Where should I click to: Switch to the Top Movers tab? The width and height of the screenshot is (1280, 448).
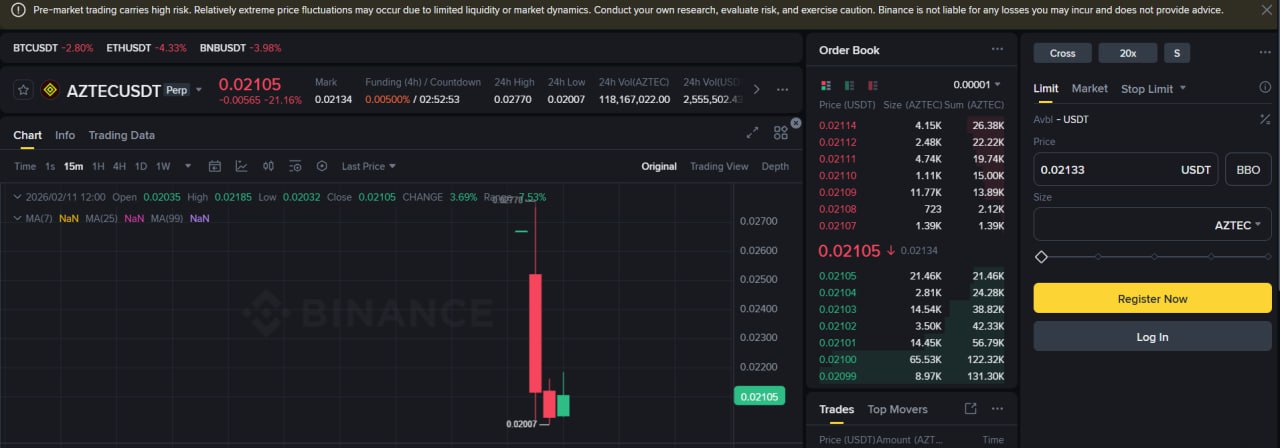click(897, 409)
